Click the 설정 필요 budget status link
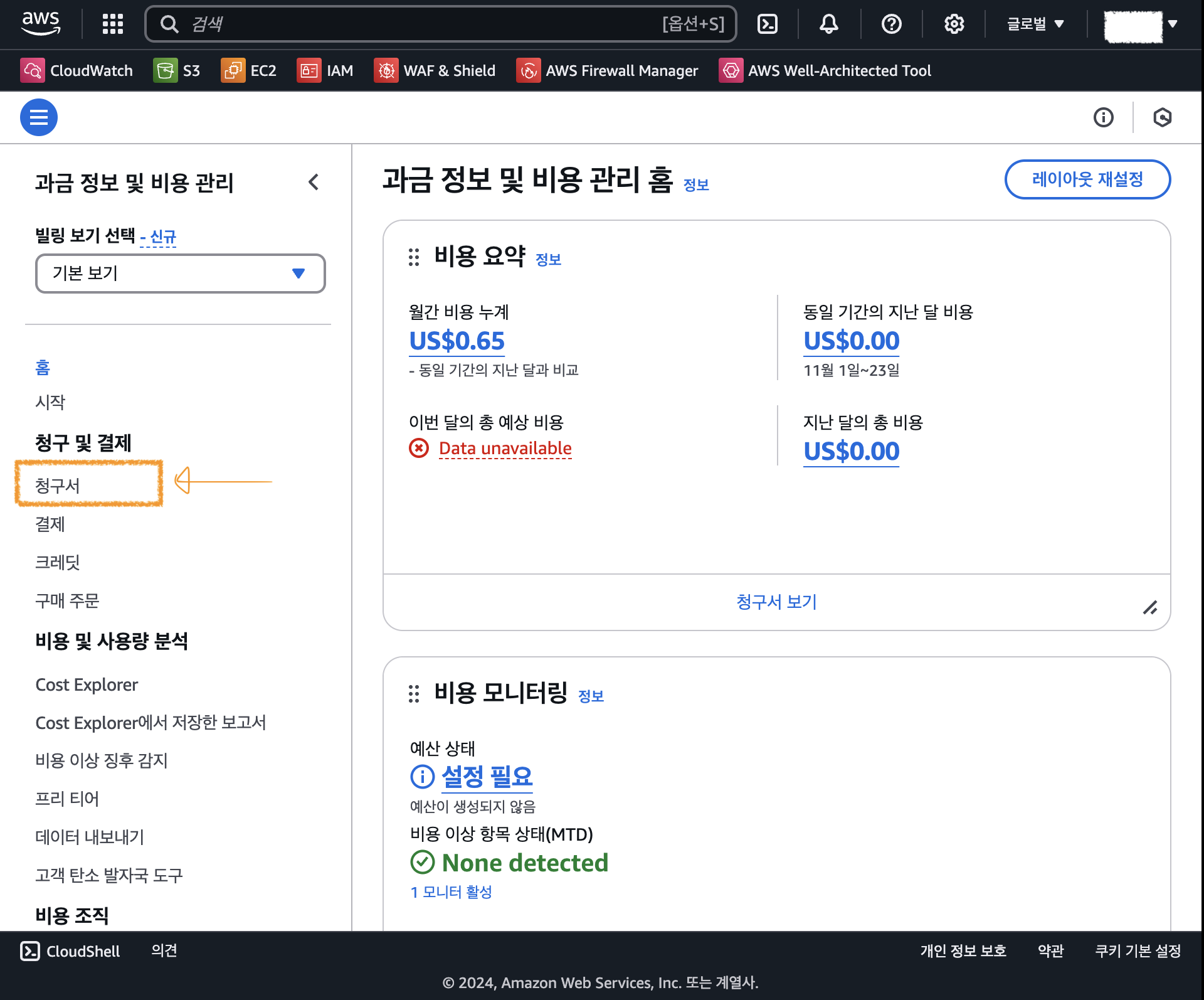The height and width of the screenshot is (1000, 1204). pyautogui.click(x=487, y=777)
